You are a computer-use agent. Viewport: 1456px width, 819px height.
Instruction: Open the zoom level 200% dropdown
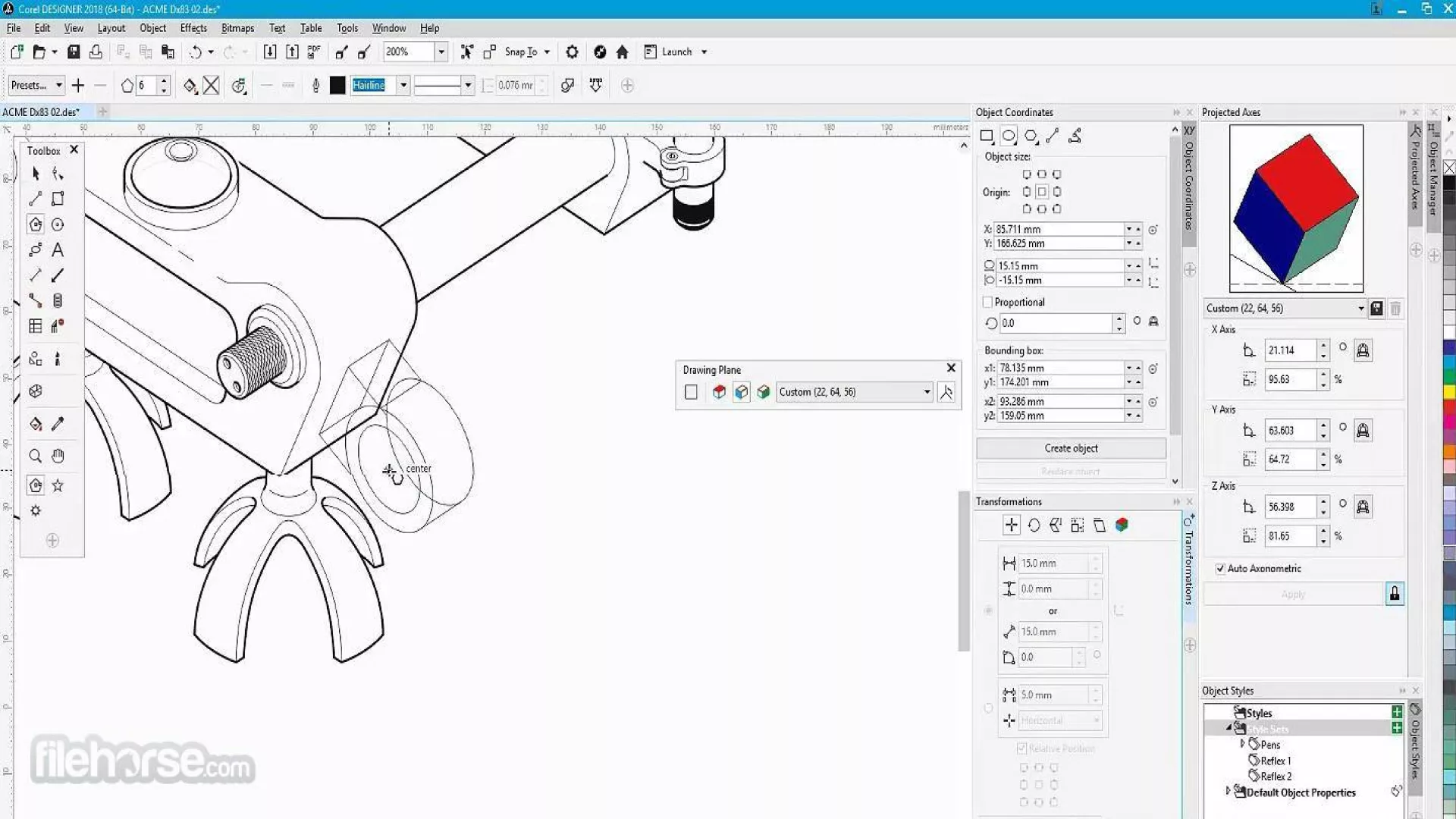coord(441,52)
